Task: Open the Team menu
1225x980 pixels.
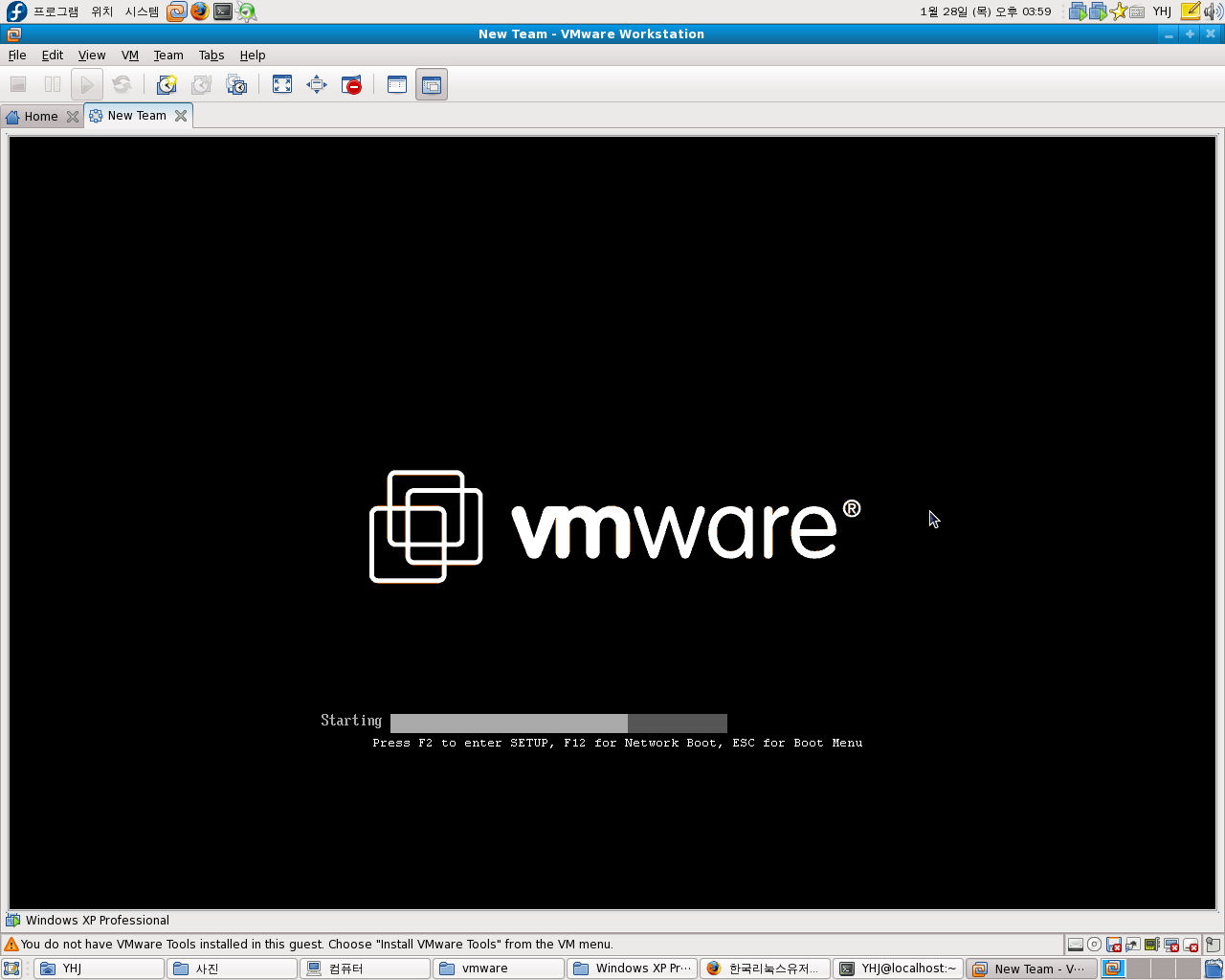Action: (x=168, y=56)
